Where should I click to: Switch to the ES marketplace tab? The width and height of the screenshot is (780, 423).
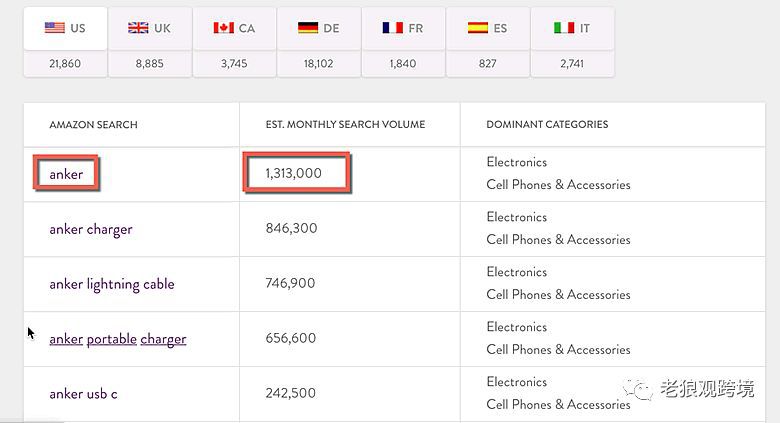[x=488, y=28]
